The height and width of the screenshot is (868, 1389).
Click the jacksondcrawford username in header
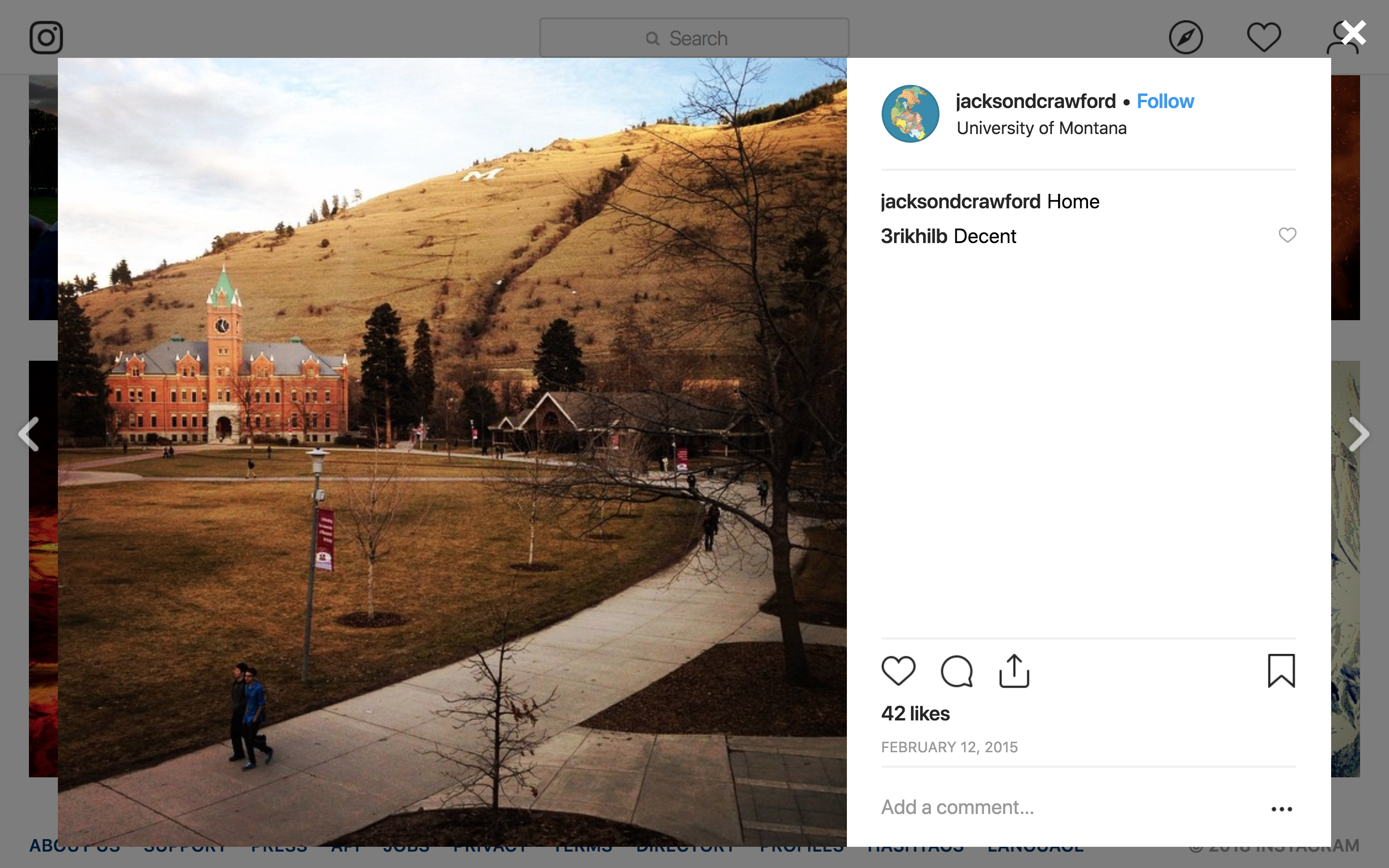1035,102
